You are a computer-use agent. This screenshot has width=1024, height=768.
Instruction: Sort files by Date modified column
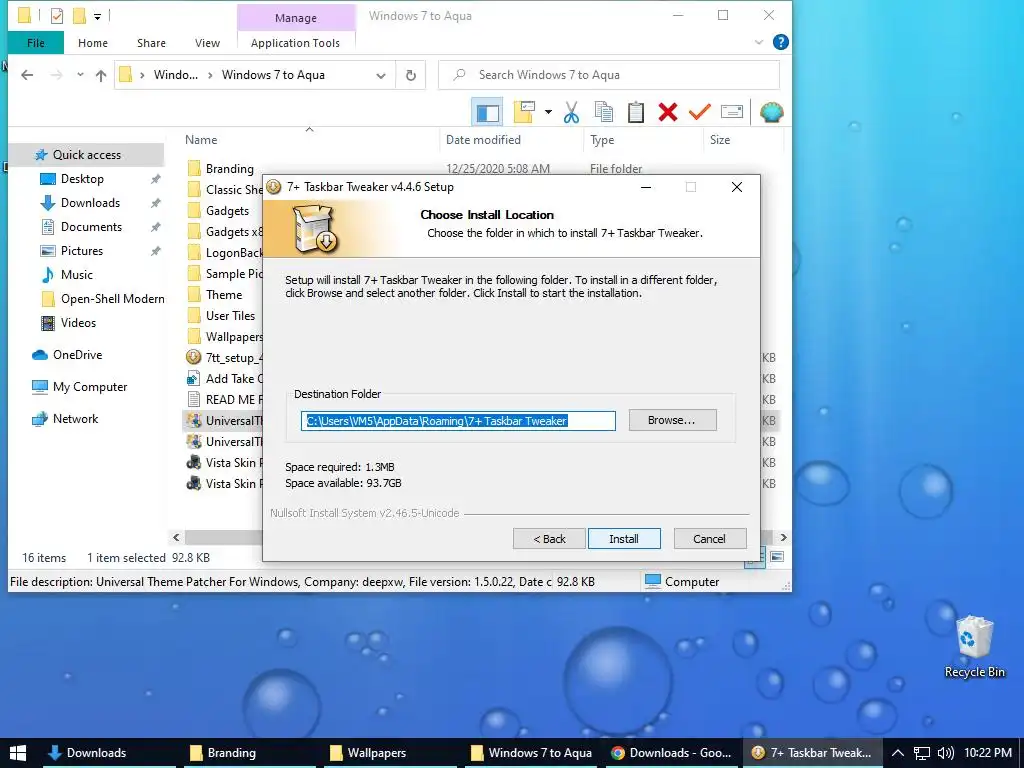(x=483, y=140)
